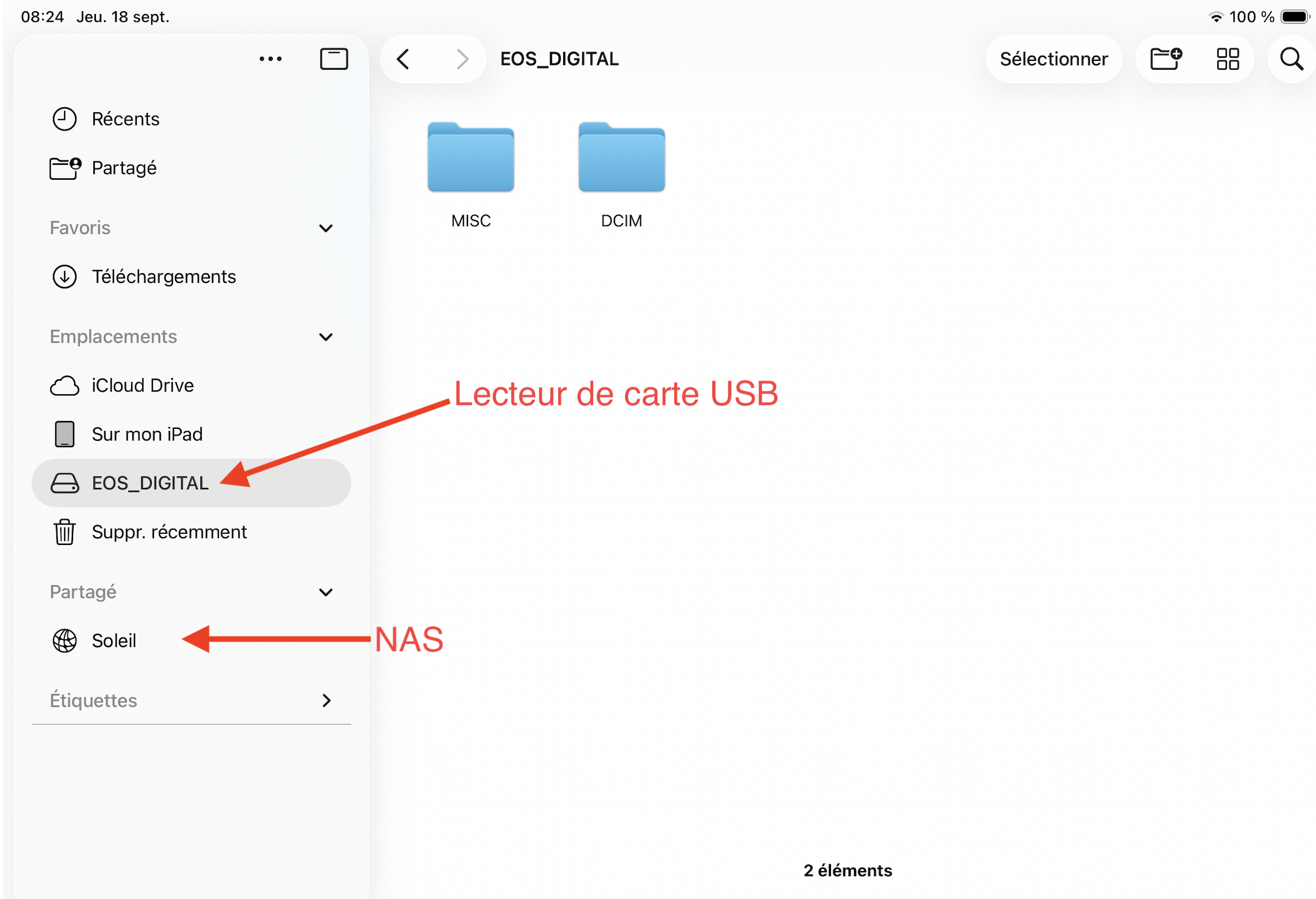Go forward with the right chevron

click(462, 59)
